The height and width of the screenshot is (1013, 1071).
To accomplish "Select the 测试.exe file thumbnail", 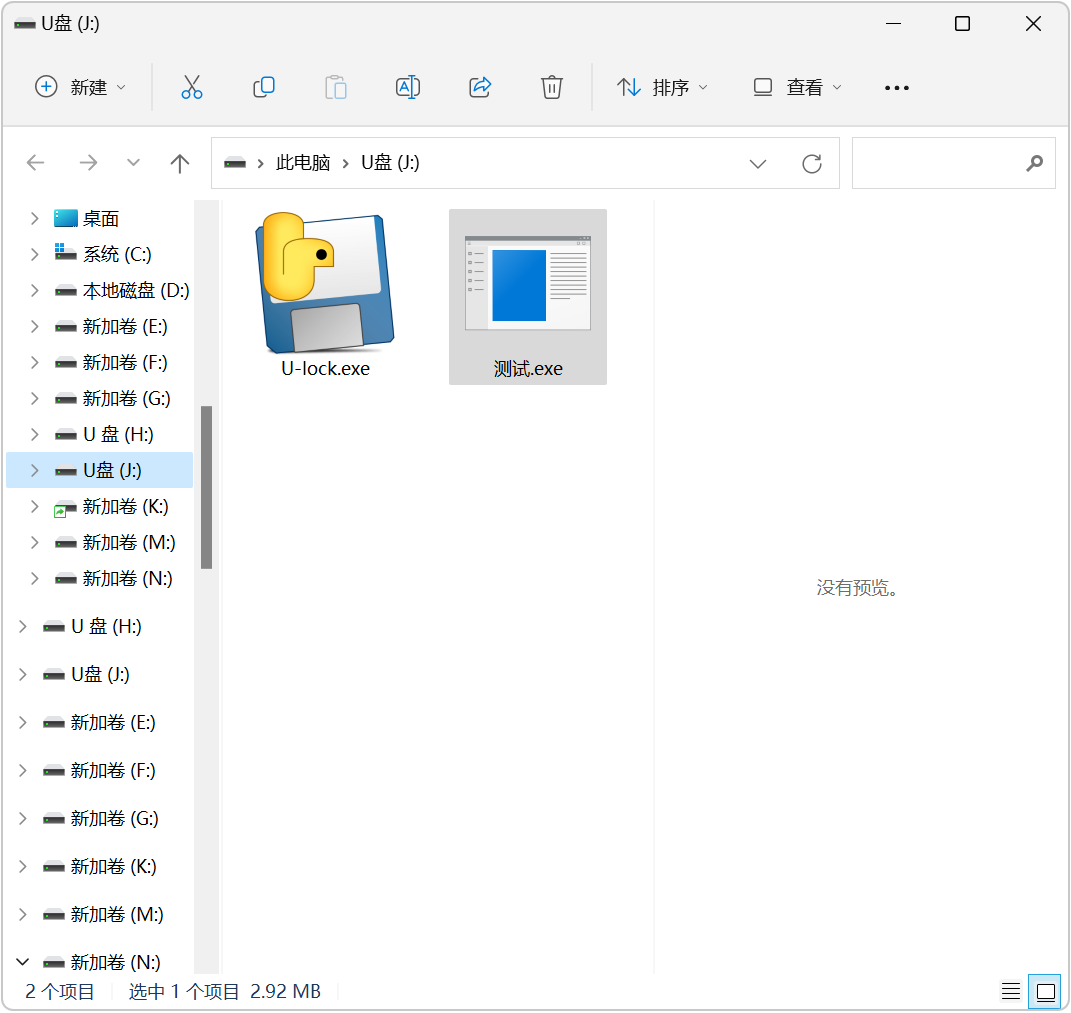I will [x=527, y=284].
